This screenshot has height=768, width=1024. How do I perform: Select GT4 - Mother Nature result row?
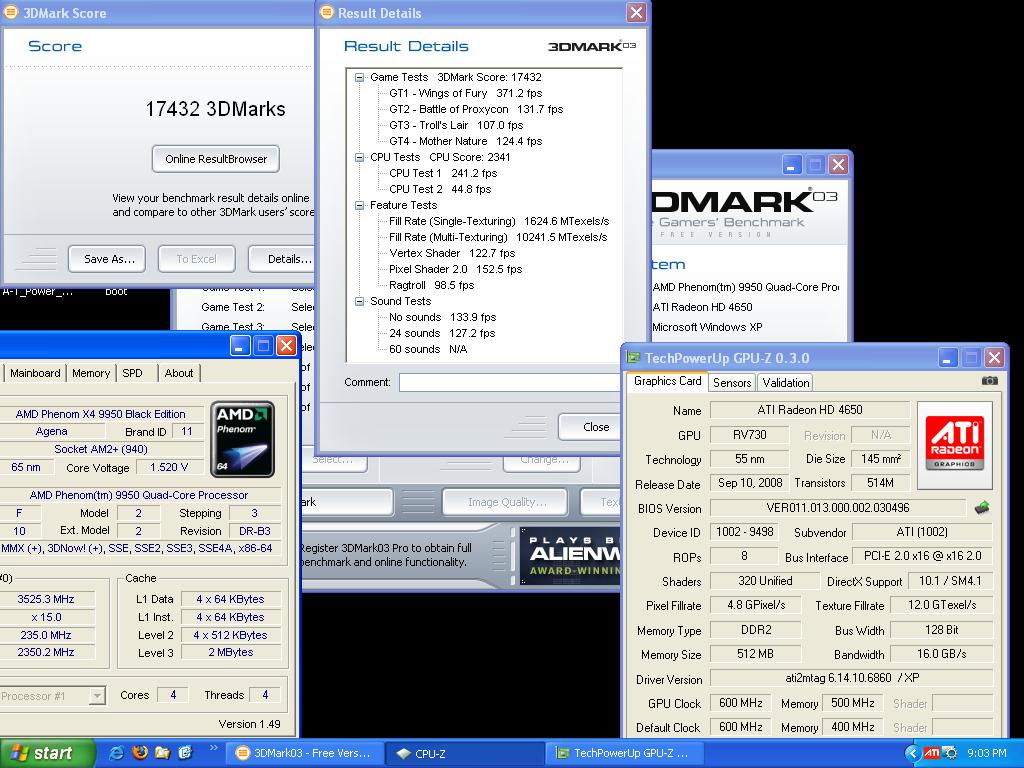coord(466,141)
